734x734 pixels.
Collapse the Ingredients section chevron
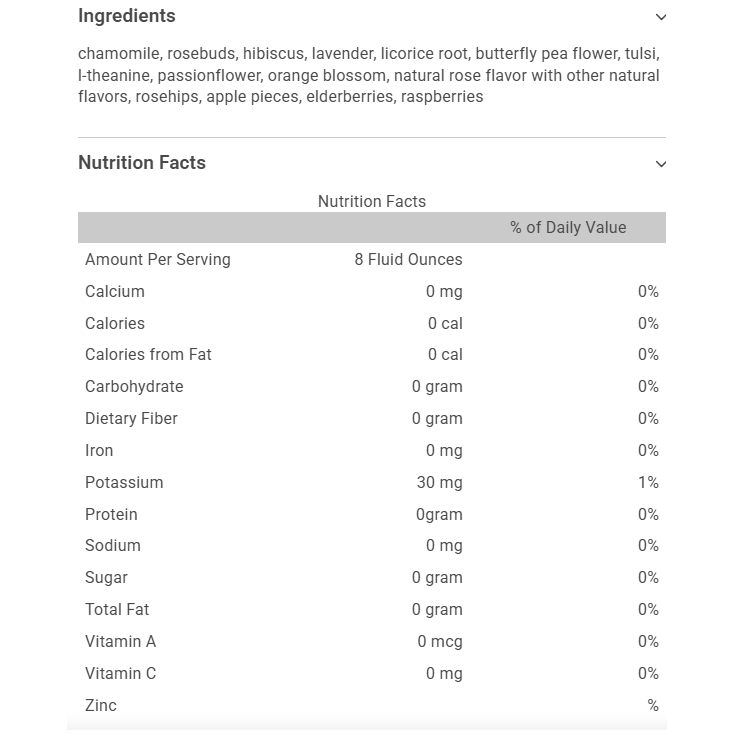[660, 17]
